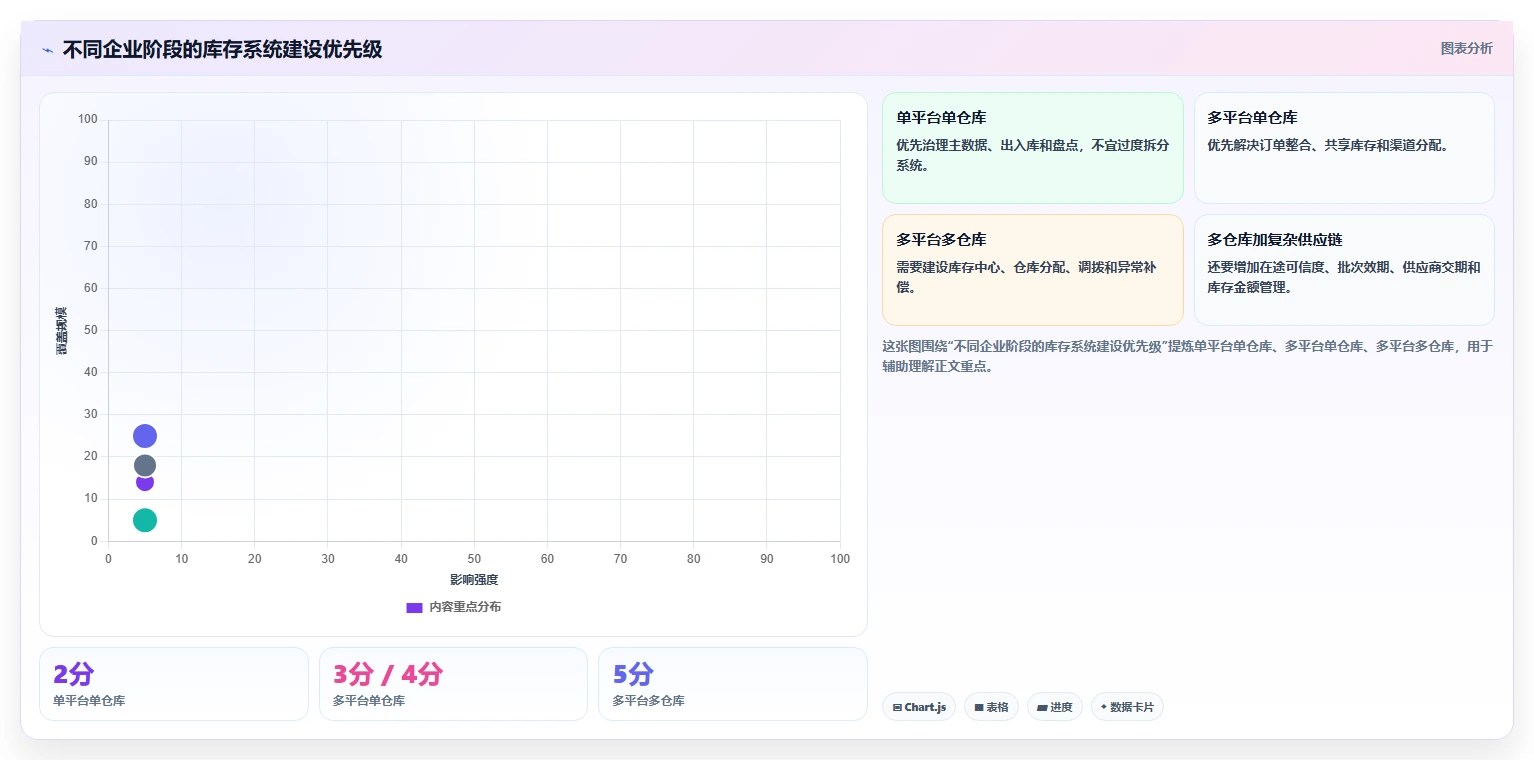Image resolution: width=1534 pixels, height=760 pixels.
Task: Click the lightning icon beside the title
Action: [47, 50]
